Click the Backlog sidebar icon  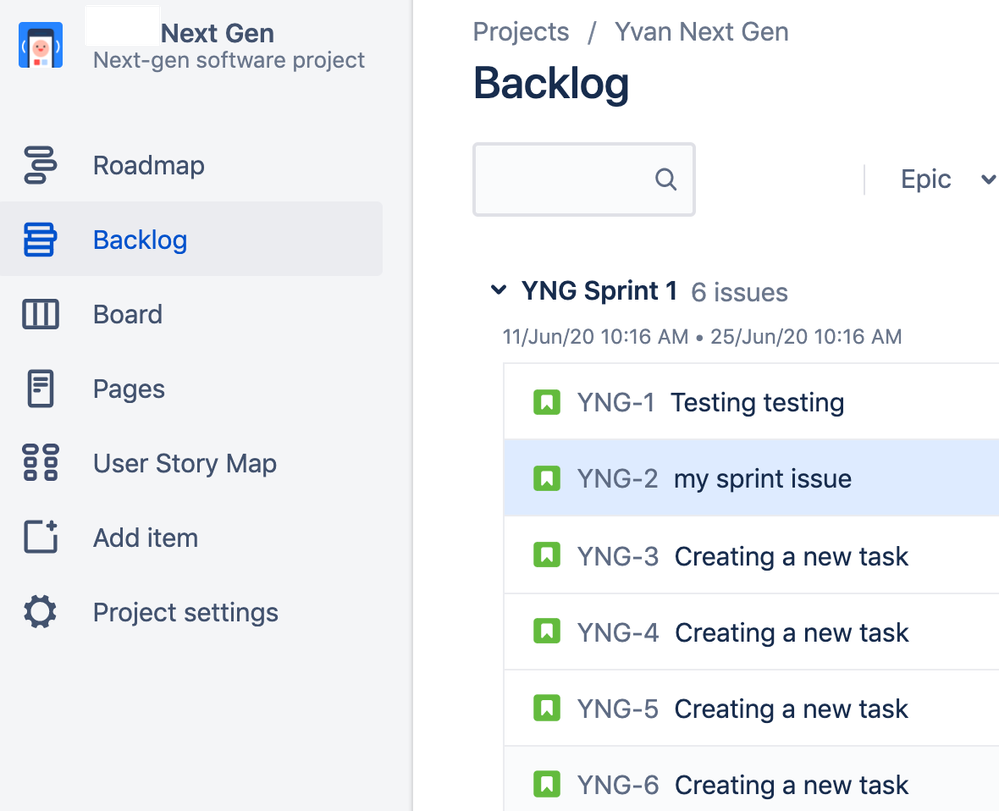pos(40,240)
